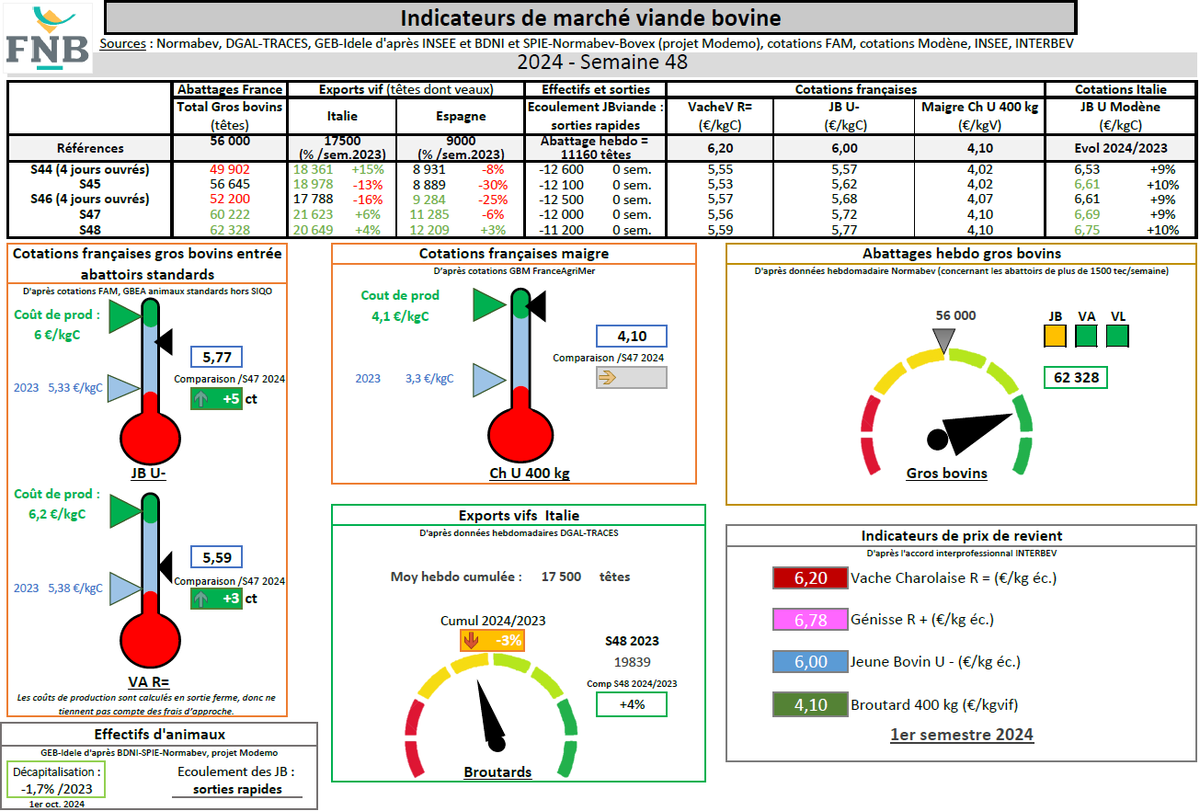
Task: Click the title Indicateurs de marché viande bovine
Action: 590,18
